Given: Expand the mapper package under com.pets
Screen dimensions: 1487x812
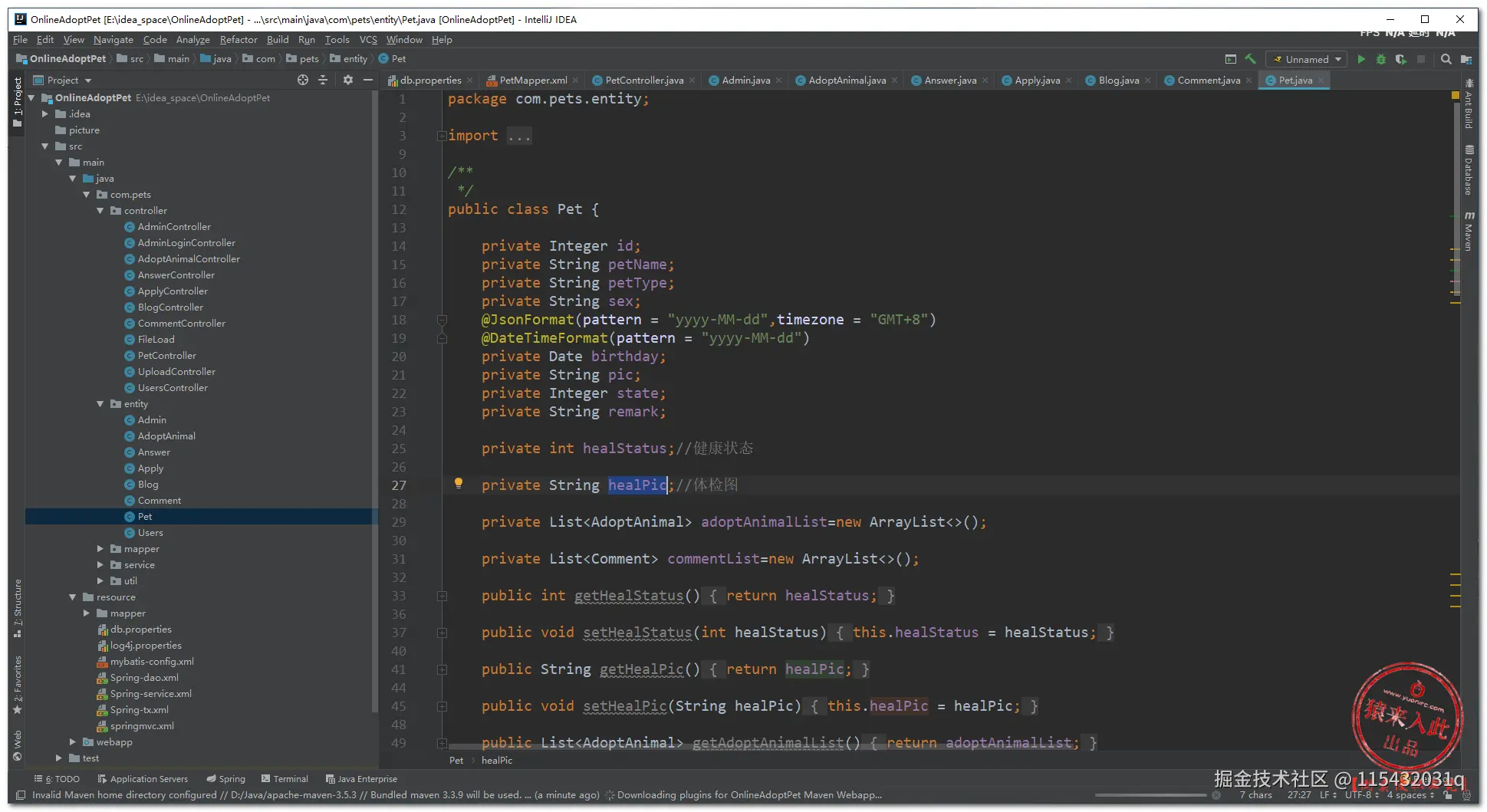Looking at the screenshot, I should point(100,549).
